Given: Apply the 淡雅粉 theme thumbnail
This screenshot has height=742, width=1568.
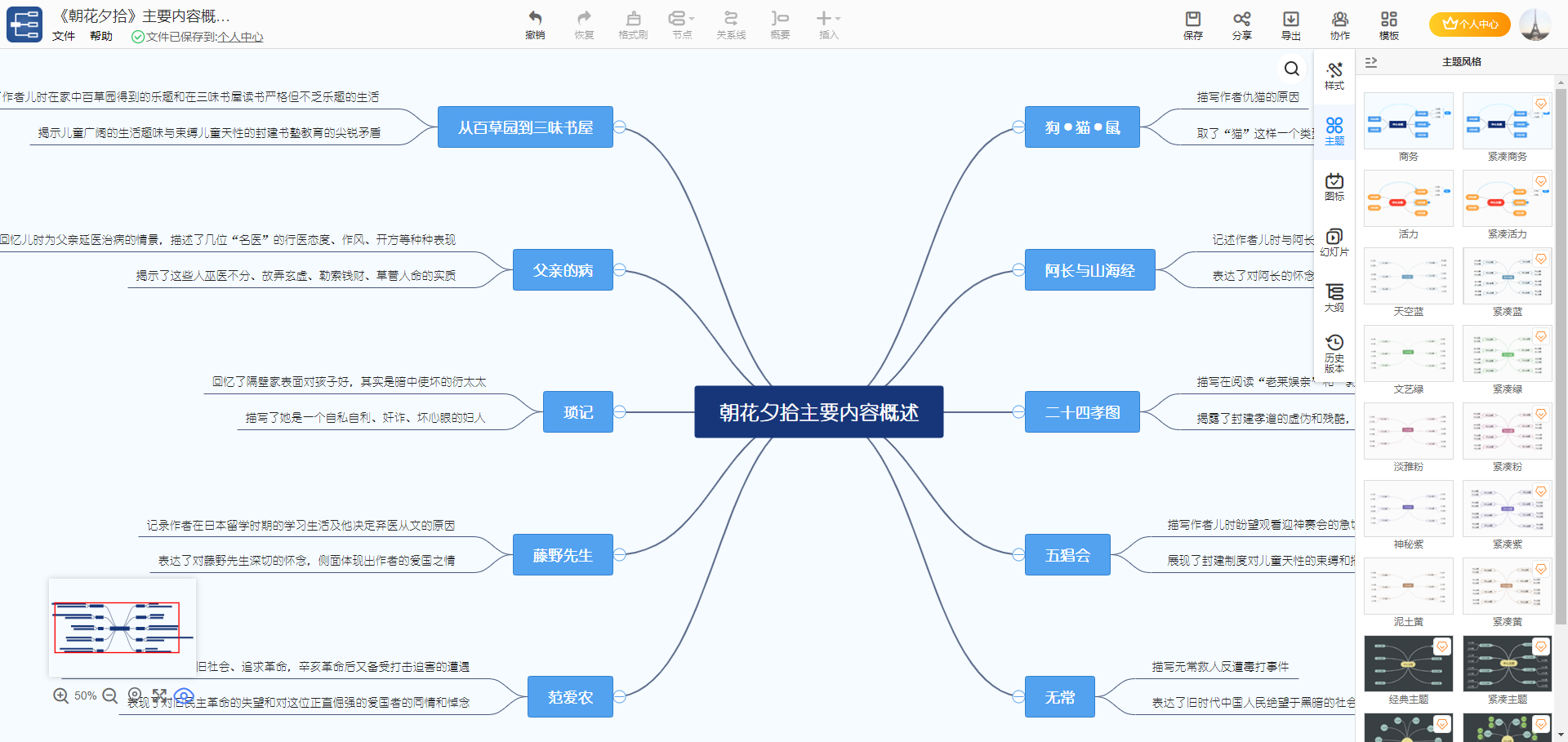Looking at the screenshot, I should (1409, 431).
